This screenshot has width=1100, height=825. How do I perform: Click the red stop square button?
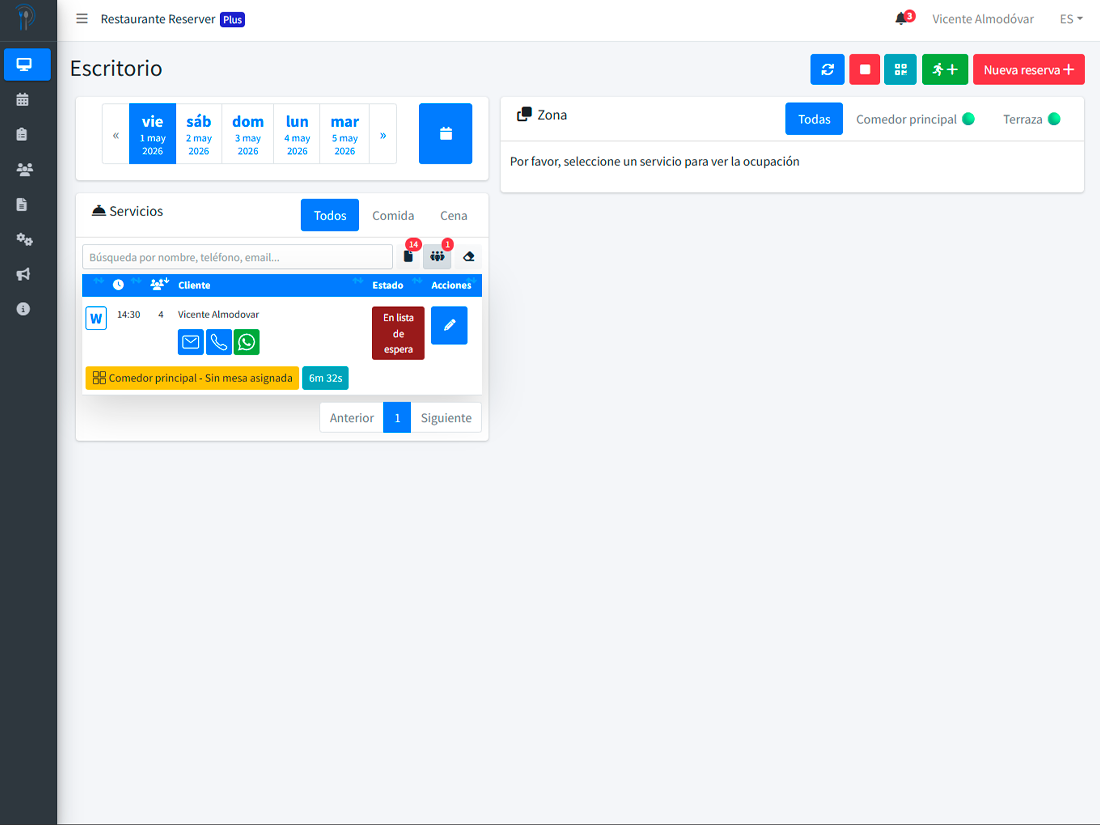(864, 69)
